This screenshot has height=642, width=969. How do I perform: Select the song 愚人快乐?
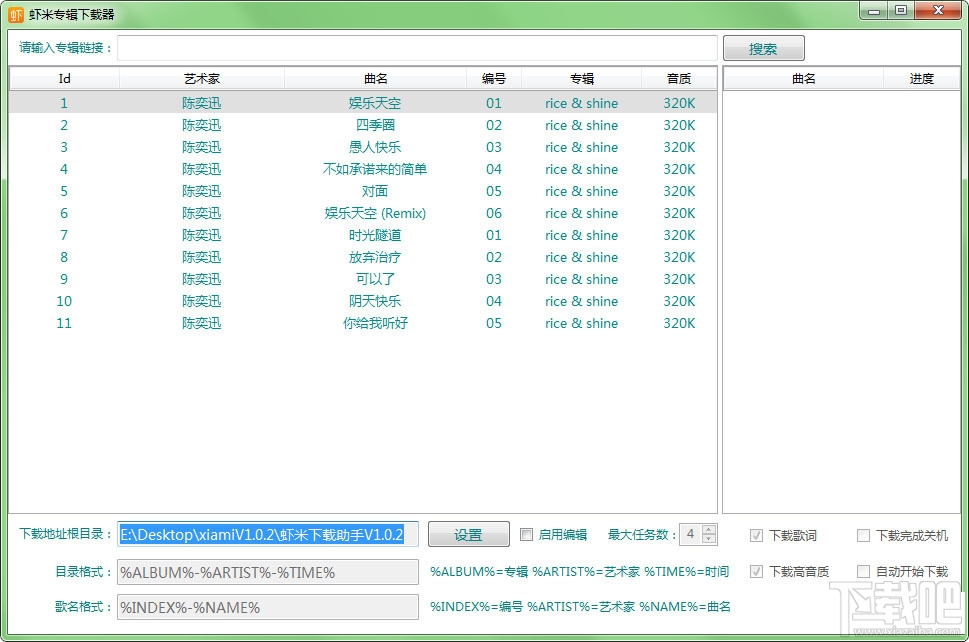pos(375,147)
